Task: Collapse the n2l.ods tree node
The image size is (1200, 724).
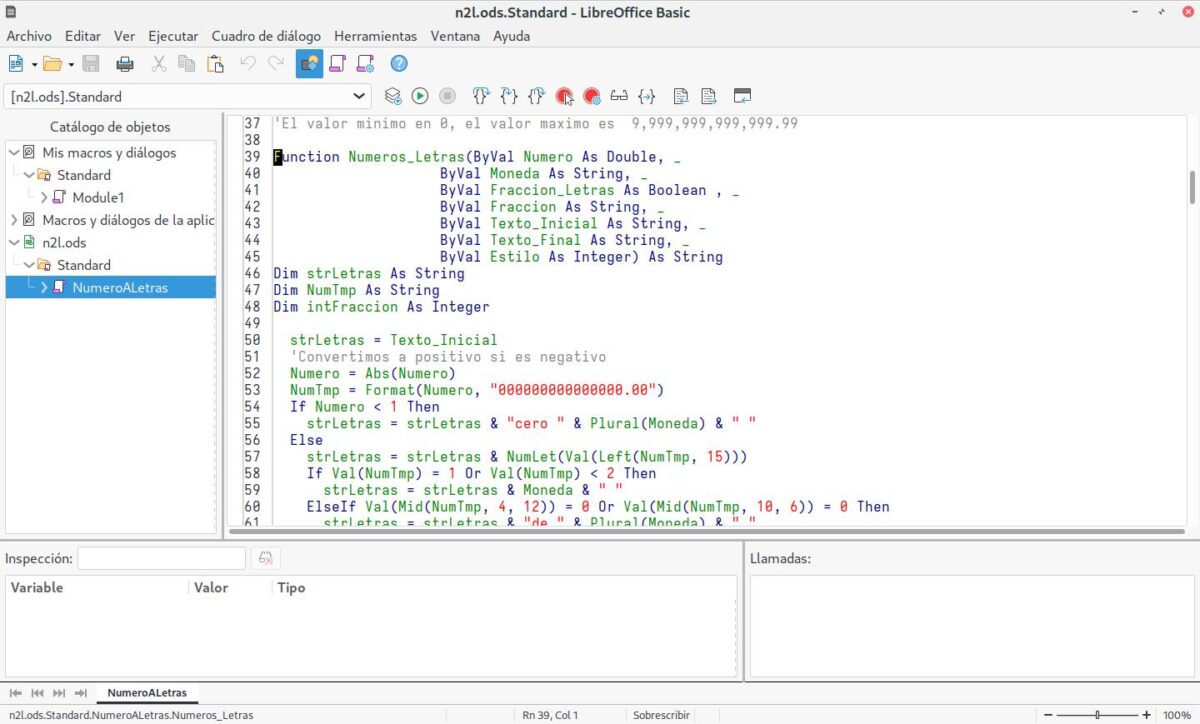Action: click(14, 243)
